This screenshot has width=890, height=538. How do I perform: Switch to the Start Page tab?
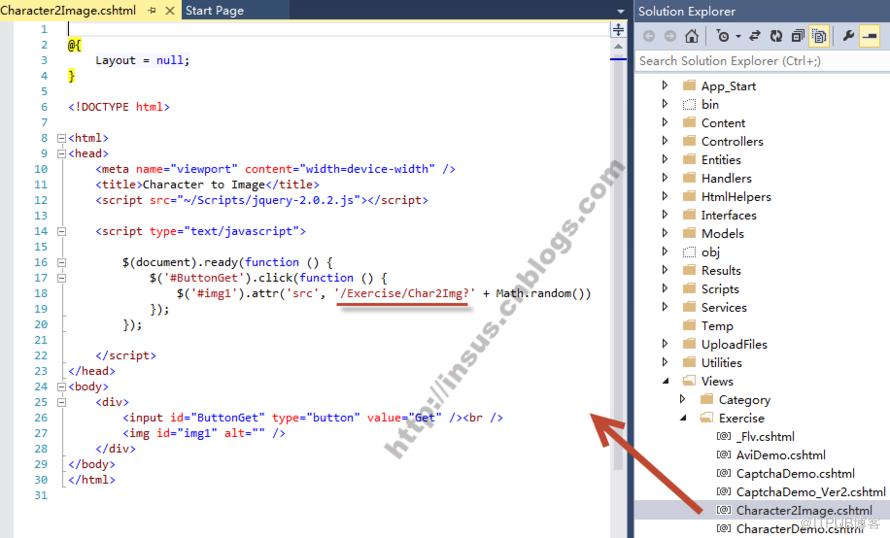[215, 10]
